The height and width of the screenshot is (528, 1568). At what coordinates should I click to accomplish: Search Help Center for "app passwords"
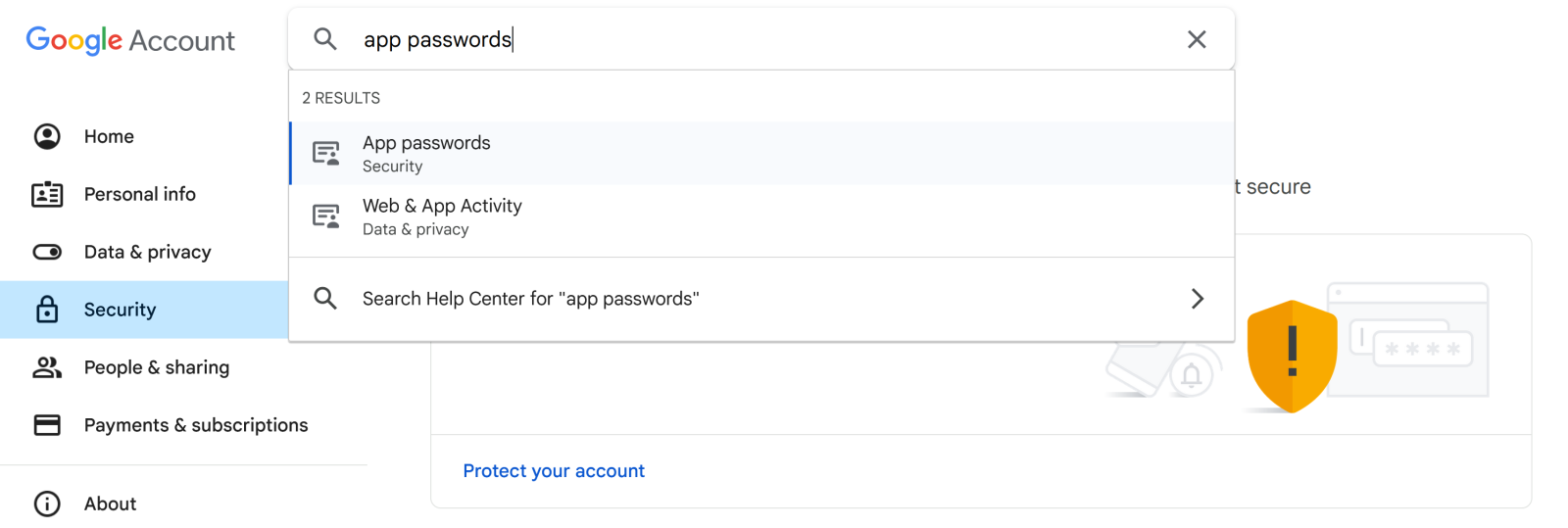pyautogui.click(x=530, y=299)
